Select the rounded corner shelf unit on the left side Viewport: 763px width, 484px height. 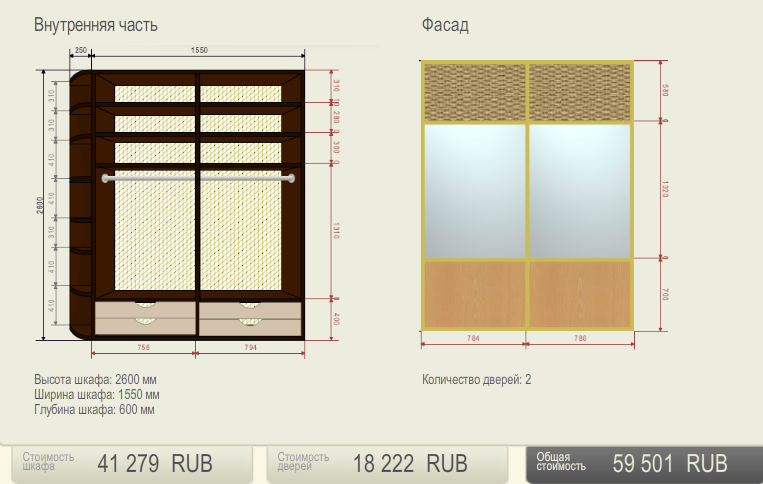[x=81, y=205]
